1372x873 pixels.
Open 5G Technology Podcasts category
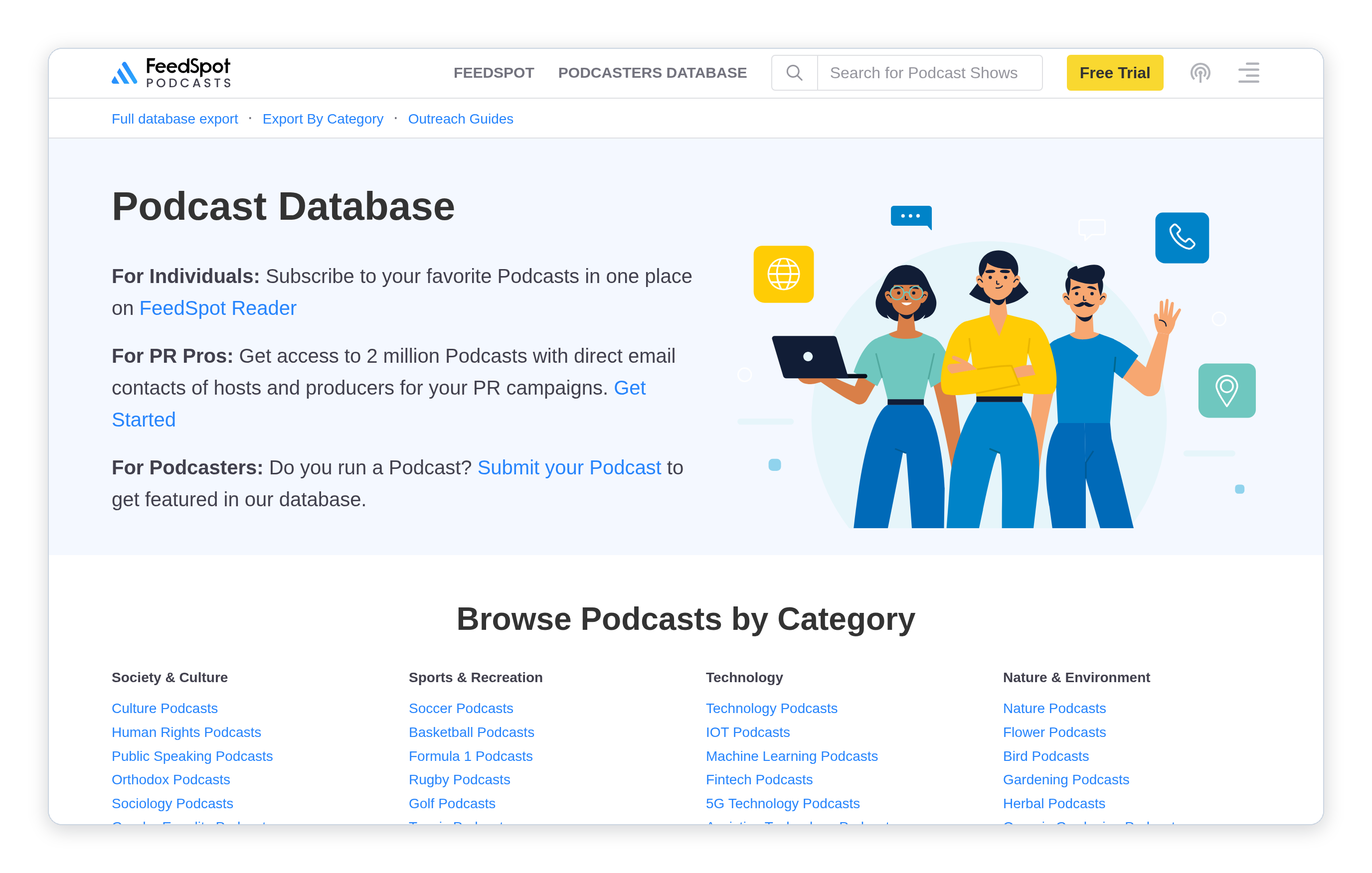coord(782,803)
